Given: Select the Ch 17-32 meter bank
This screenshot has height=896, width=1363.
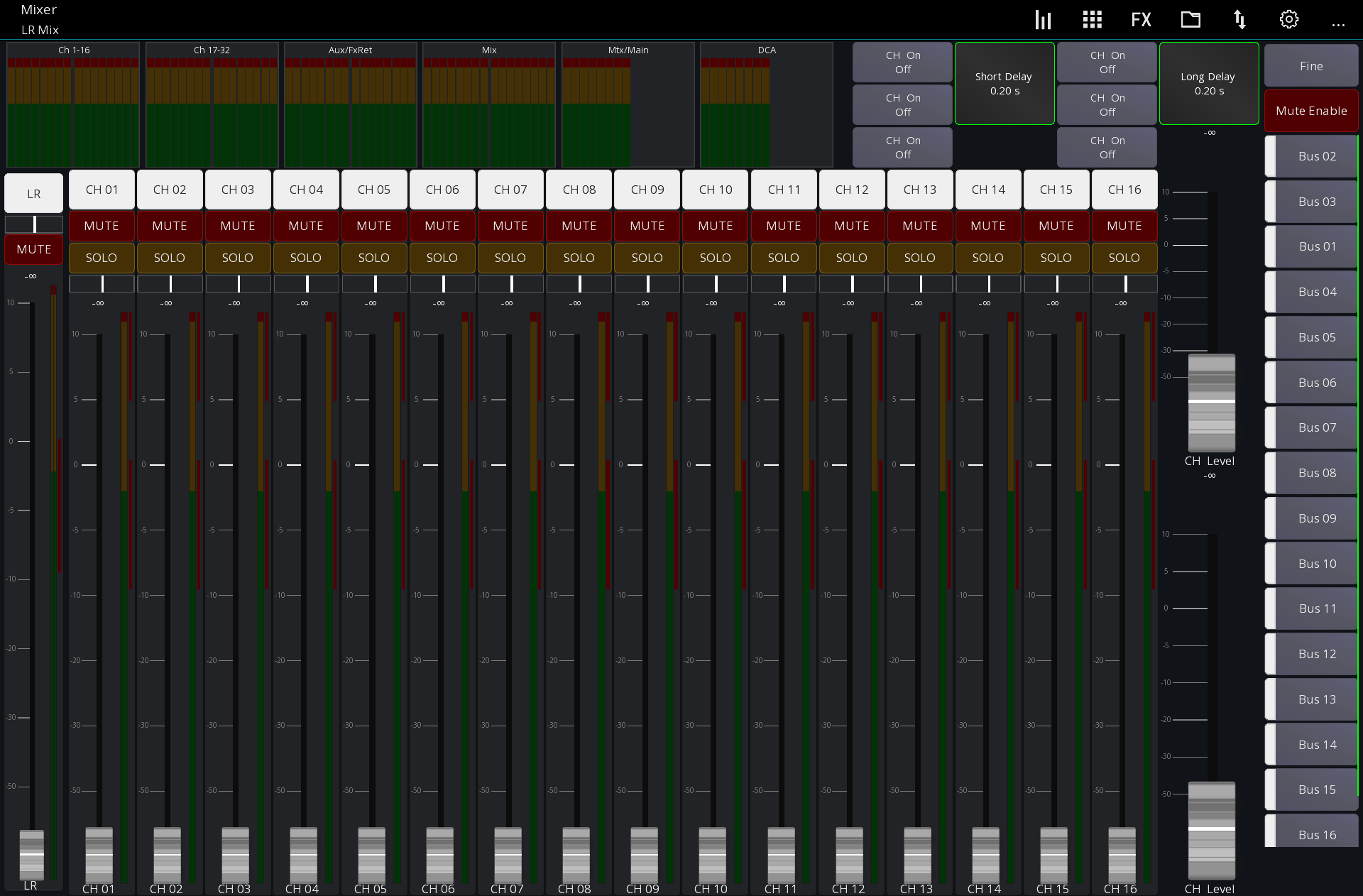Looking at the screenshot, I should tap(212, 105).
